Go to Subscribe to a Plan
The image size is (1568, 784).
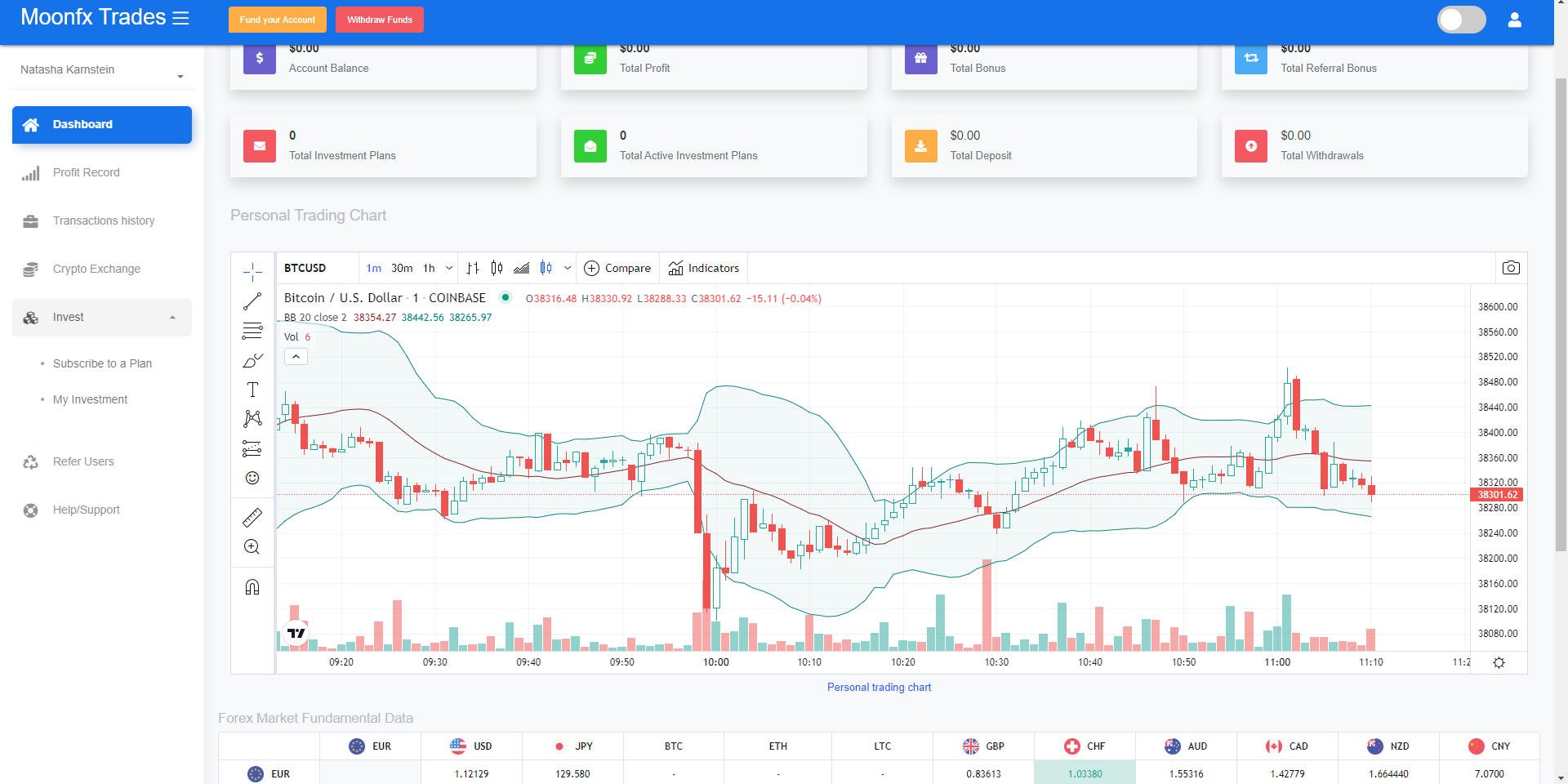102,363
